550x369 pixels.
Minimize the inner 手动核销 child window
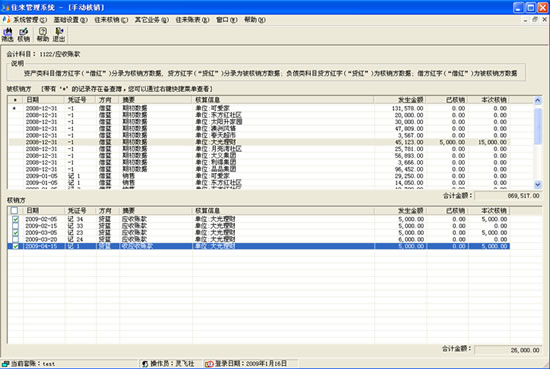525,20
